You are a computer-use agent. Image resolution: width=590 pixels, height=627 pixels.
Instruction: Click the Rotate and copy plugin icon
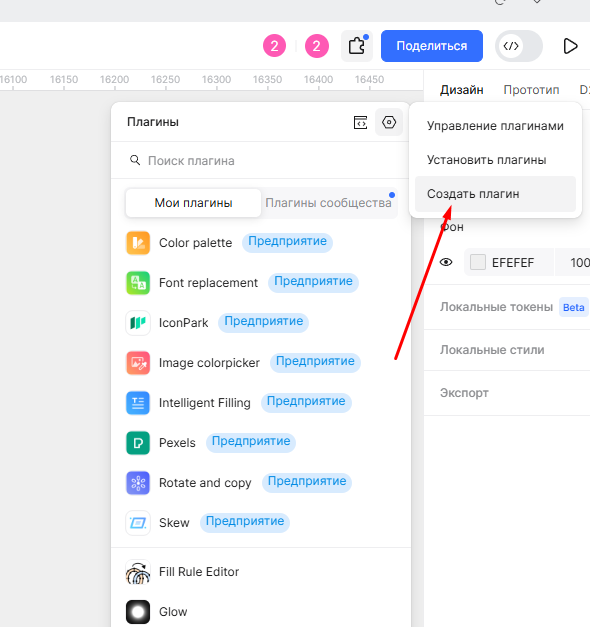point(138,483)
